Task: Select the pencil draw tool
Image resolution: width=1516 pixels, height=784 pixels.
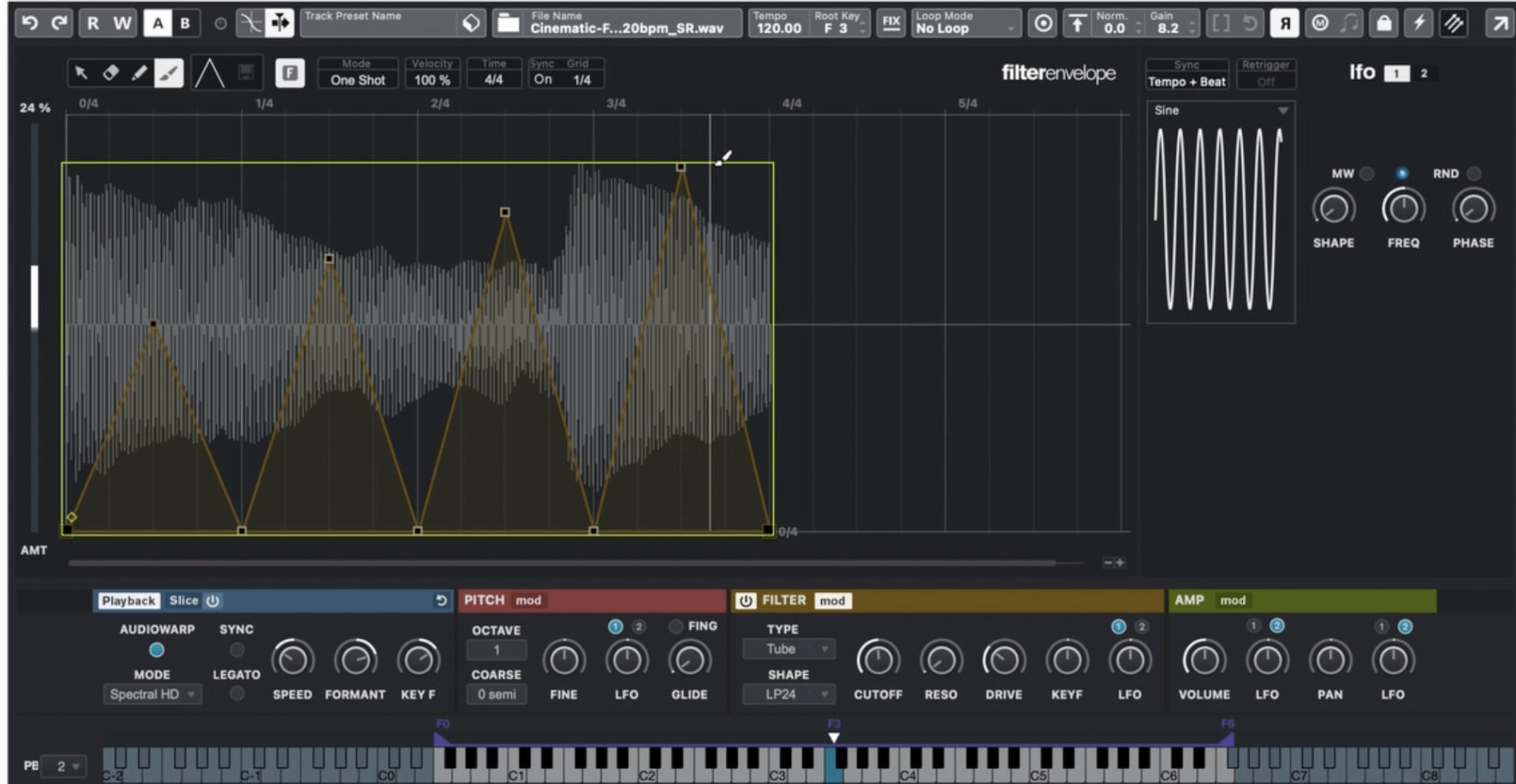Action: point(139,73)
